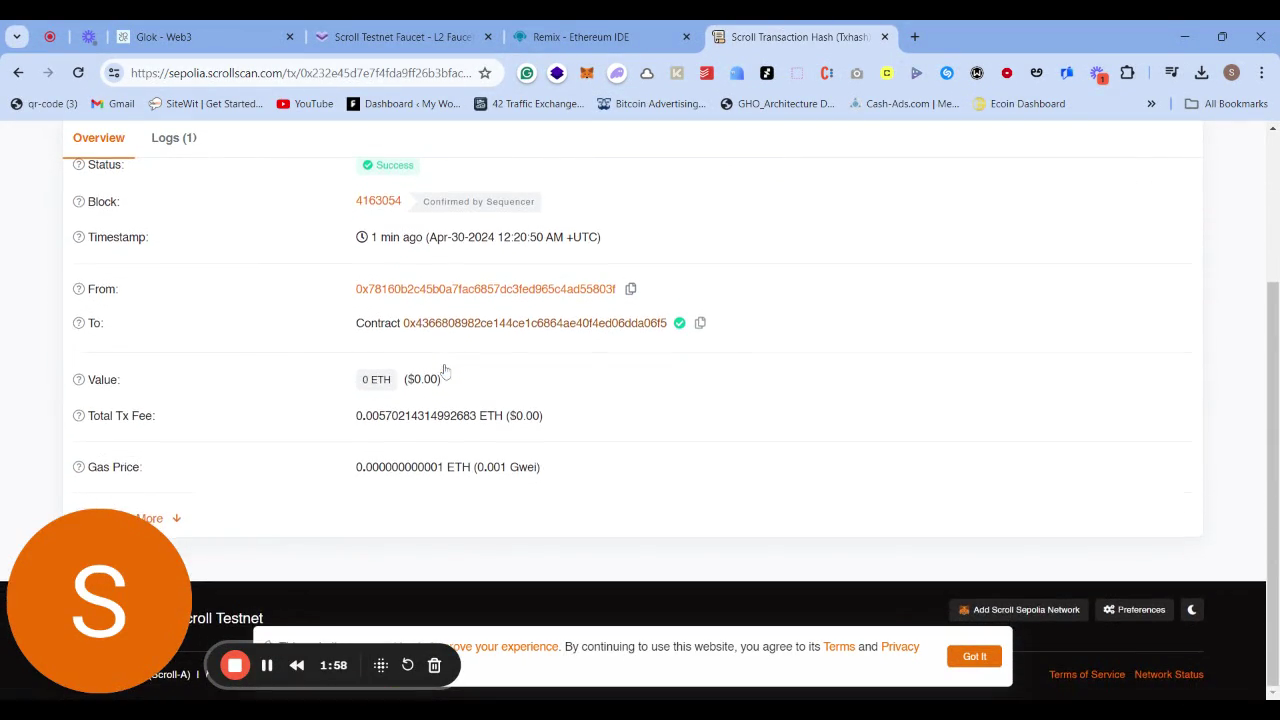
Task: Open the Network Status footer link
Action: click(1169, 675)
